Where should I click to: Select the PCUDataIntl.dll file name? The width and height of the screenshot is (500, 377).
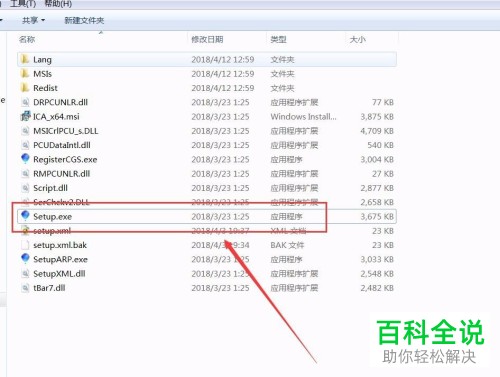(62, 145)
